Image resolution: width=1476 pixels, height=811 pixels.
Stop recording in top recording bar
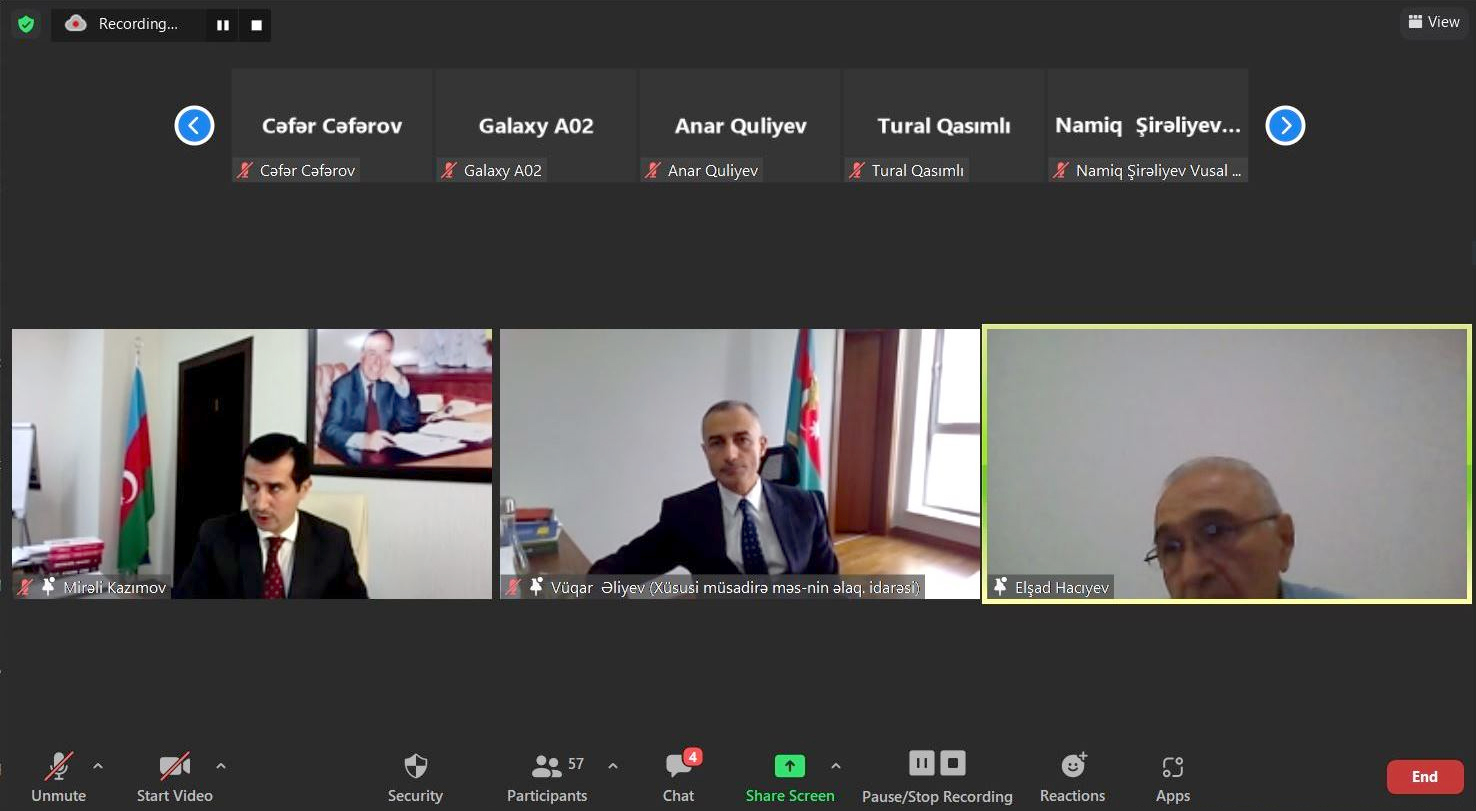256,25
